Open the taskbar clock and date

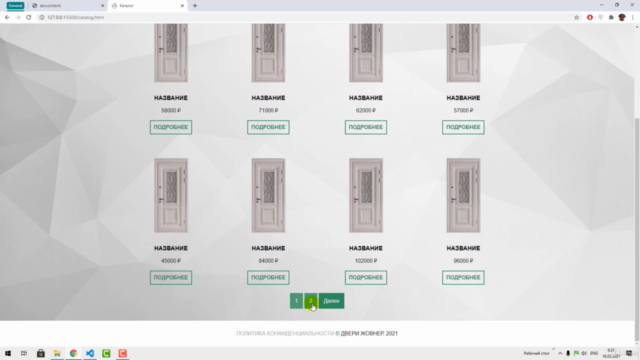click(x=611, y=353)
